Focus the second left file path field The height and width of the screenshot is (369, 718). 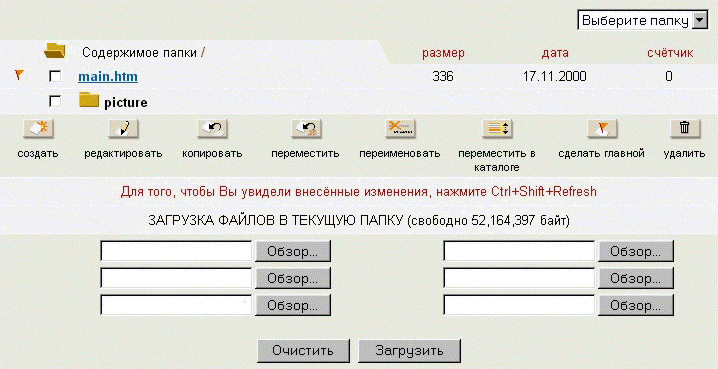click(x=176, y=278)
